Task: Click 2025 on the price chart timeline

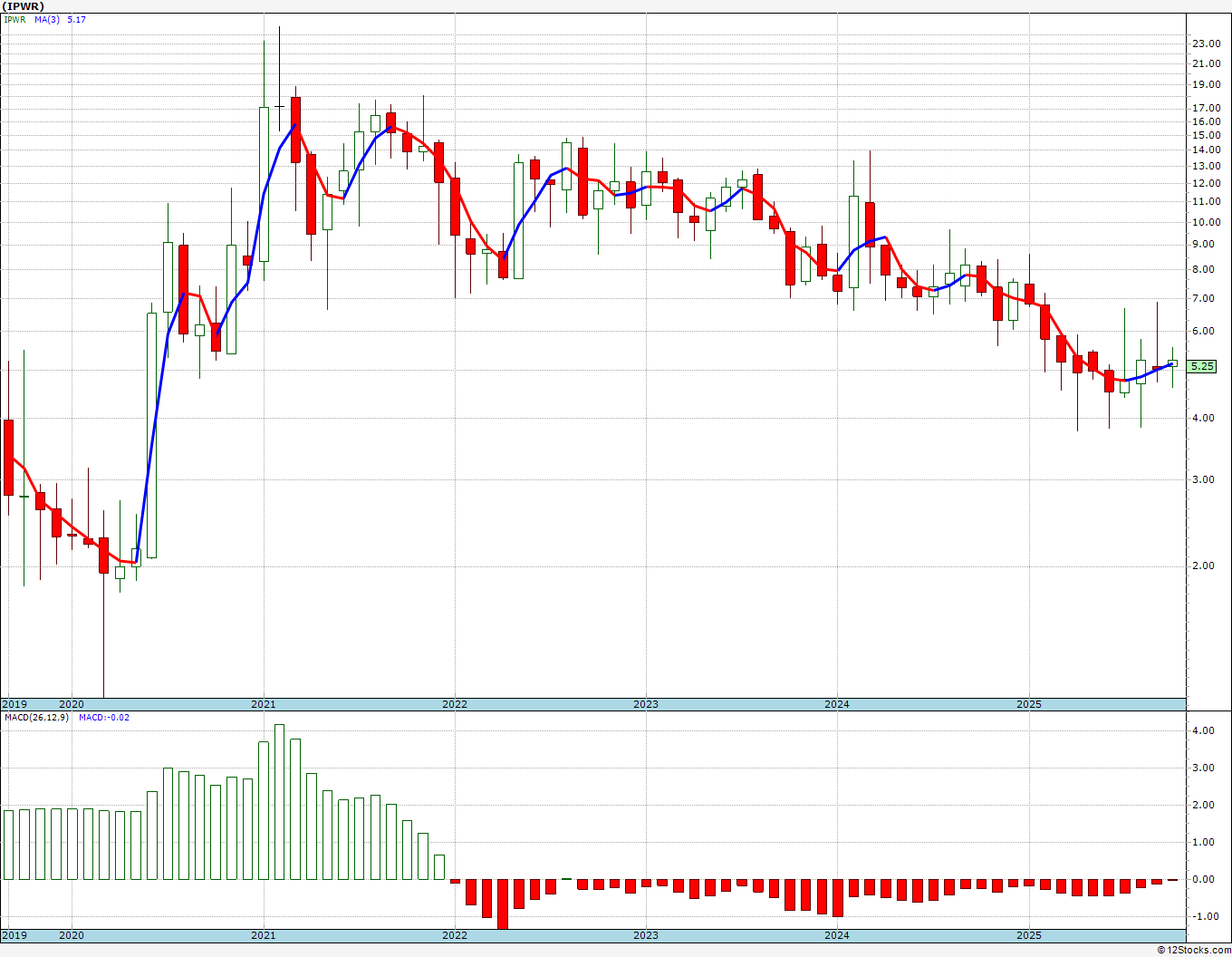Action: pos(1029,704)
